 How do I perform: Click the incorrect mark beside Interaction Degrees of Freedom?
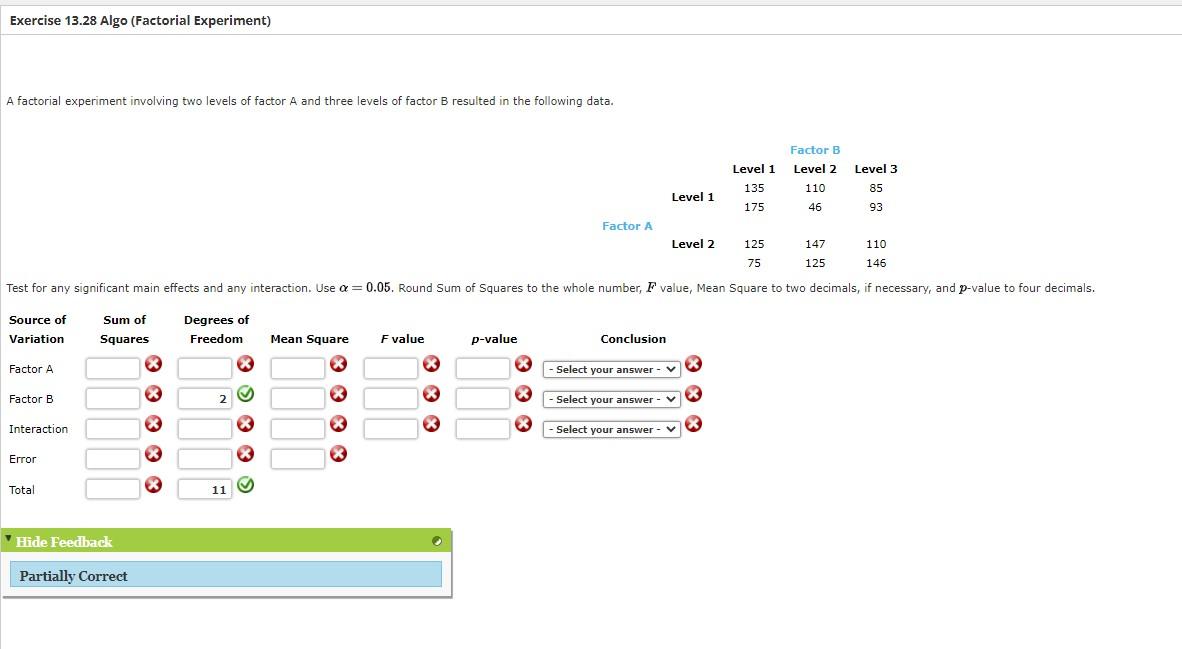pyautogui.click(x=246, y=424)
